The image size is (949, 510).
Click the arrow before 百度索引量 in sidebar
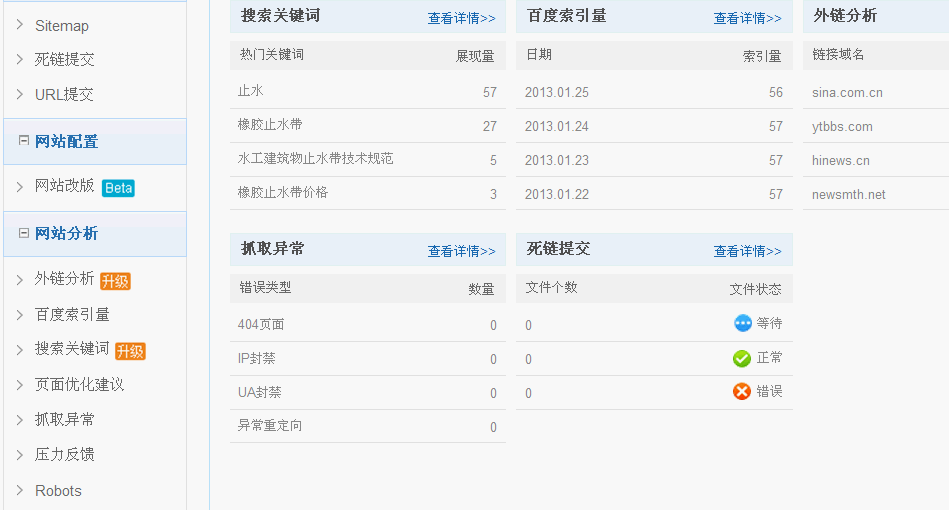(20, 315)
